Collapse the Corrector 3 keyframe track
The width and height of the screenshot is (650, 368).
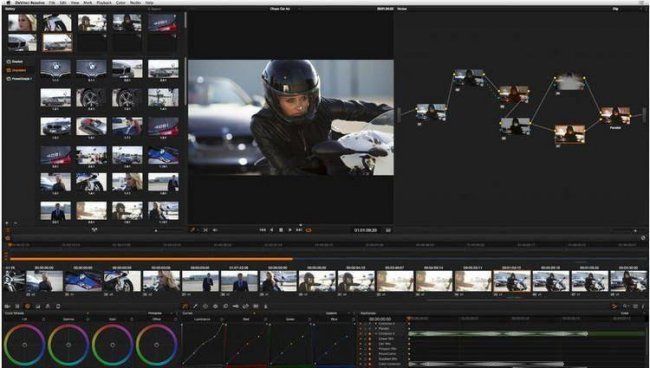(x=376, y=334)
